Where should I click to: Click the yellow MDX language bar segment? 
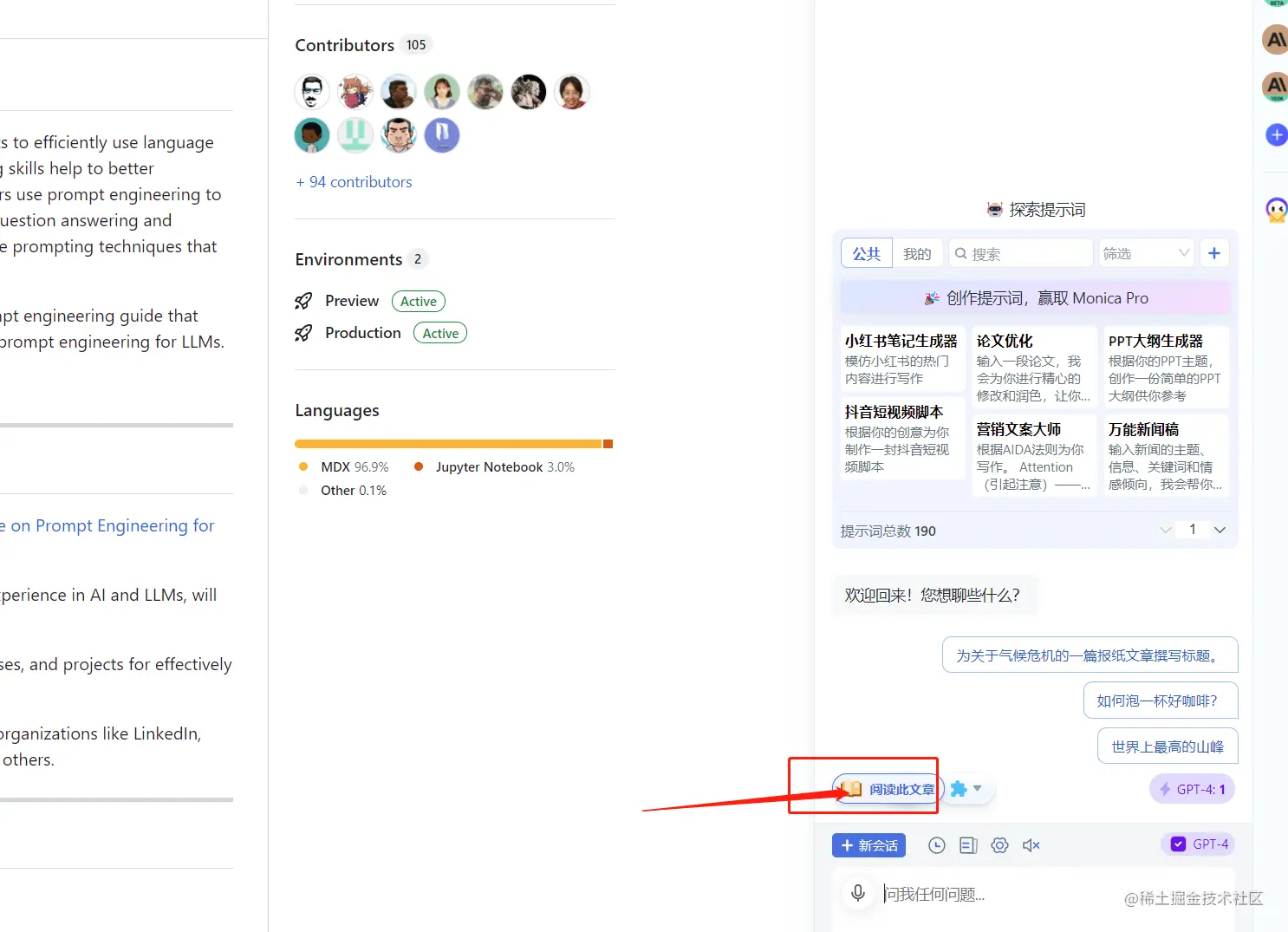tap(448, 444)
